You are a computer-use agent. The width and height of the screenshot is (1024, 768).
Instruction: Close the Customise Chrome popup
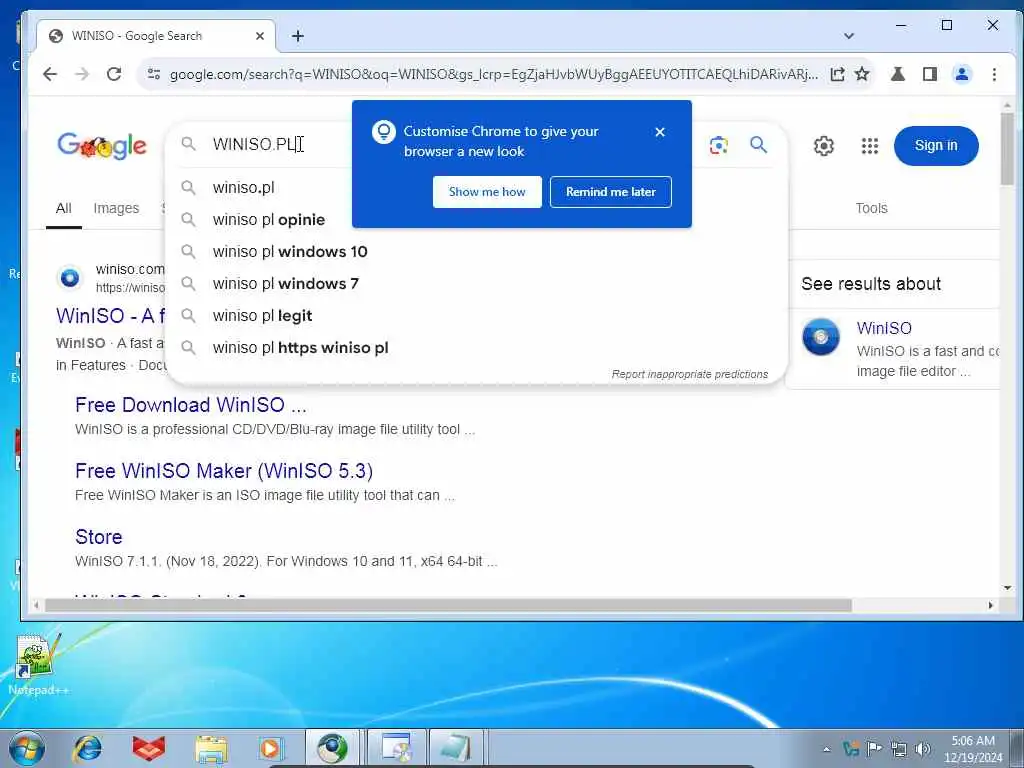[x=660, y=132]
